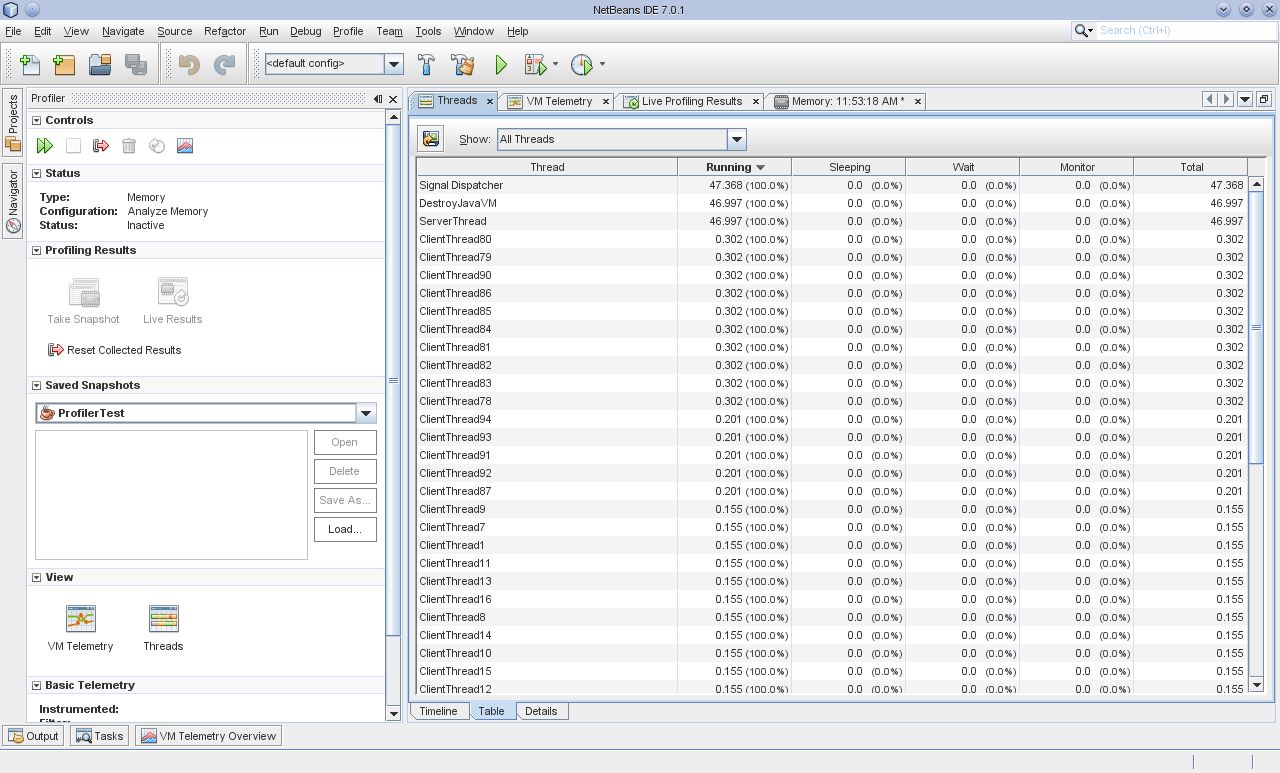Select the Signal Dispatcher row
The width and height of the screenshot is (1280, 773).
click(832, 185)
